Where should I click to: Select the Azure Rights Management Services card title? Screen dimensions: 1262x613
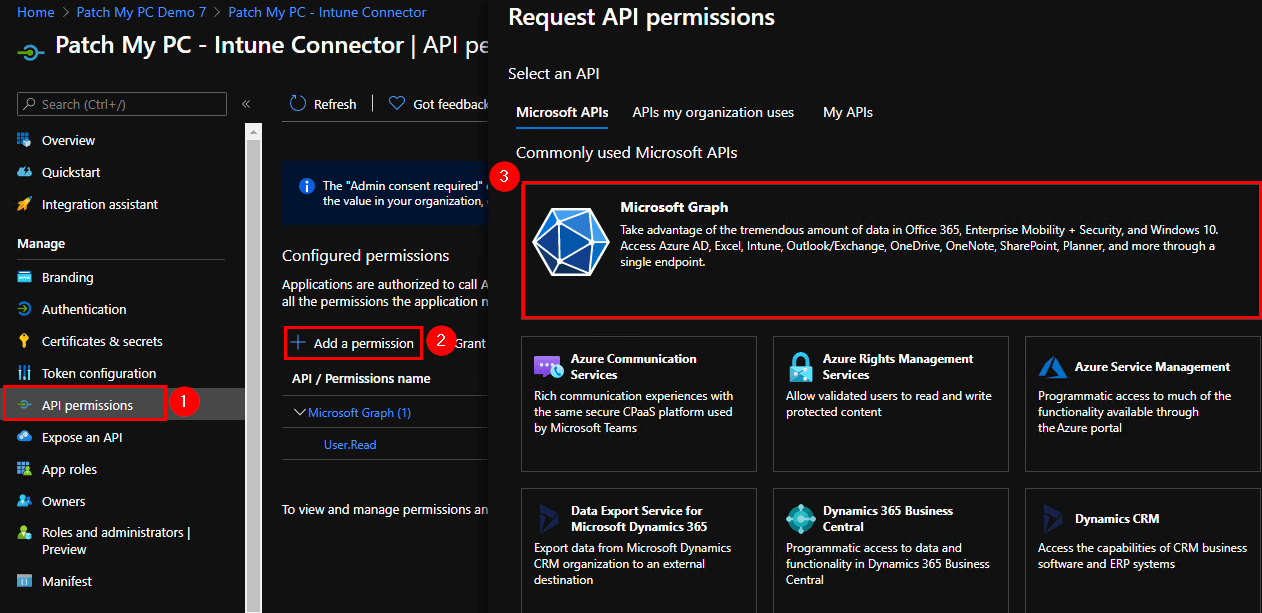(898, 367)
